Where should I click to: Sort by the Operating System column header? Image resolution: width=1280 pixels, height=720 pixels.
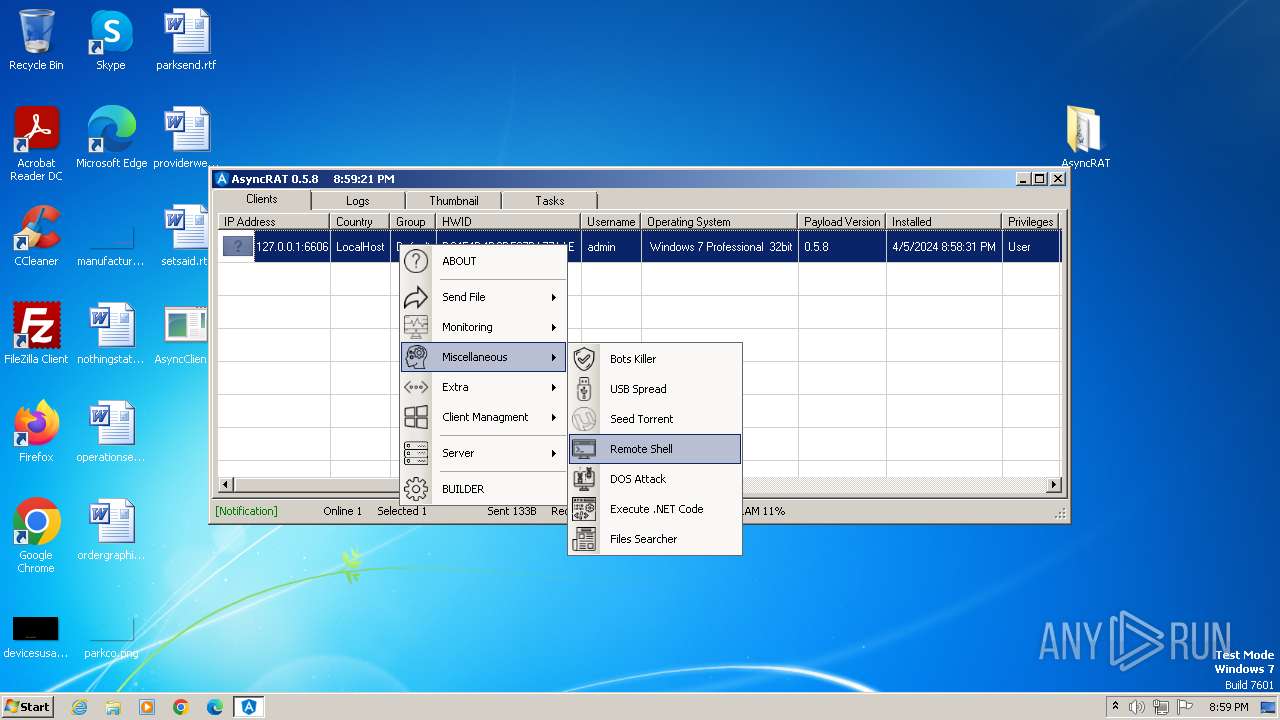720,222
